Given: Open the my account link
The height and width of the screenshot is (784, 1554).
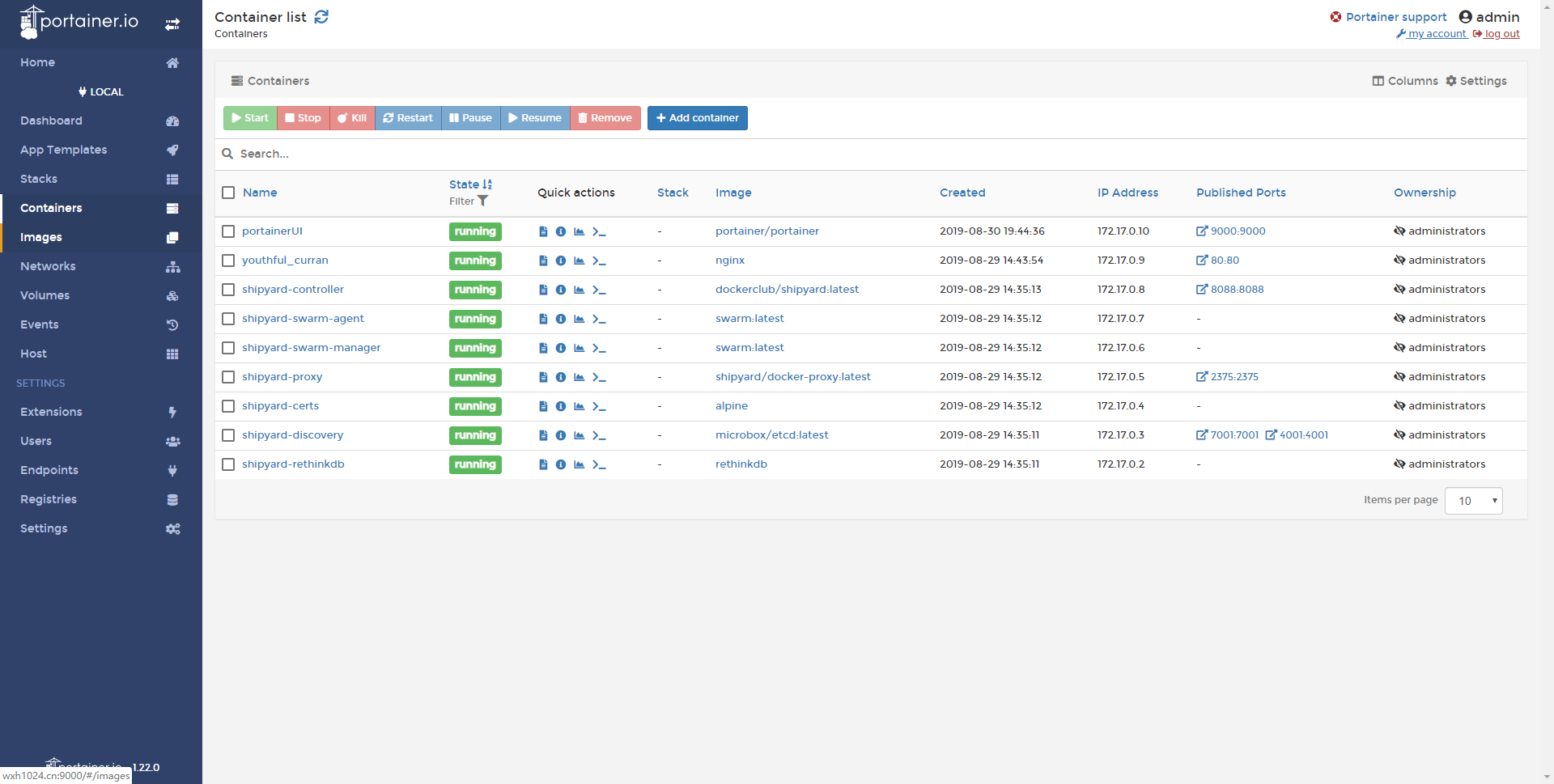Looking at the screenshot, I should (1431, 34).
